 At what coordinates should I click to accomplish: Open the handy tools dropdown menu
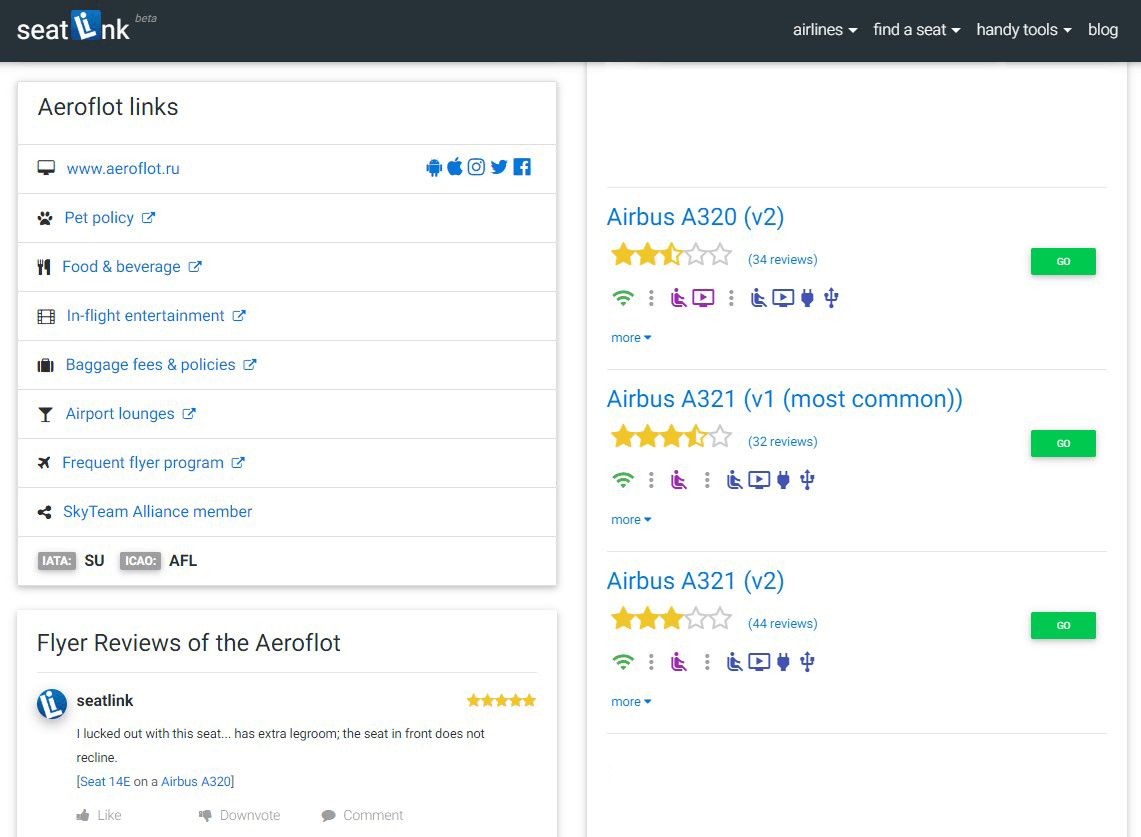click(1024, 30)
